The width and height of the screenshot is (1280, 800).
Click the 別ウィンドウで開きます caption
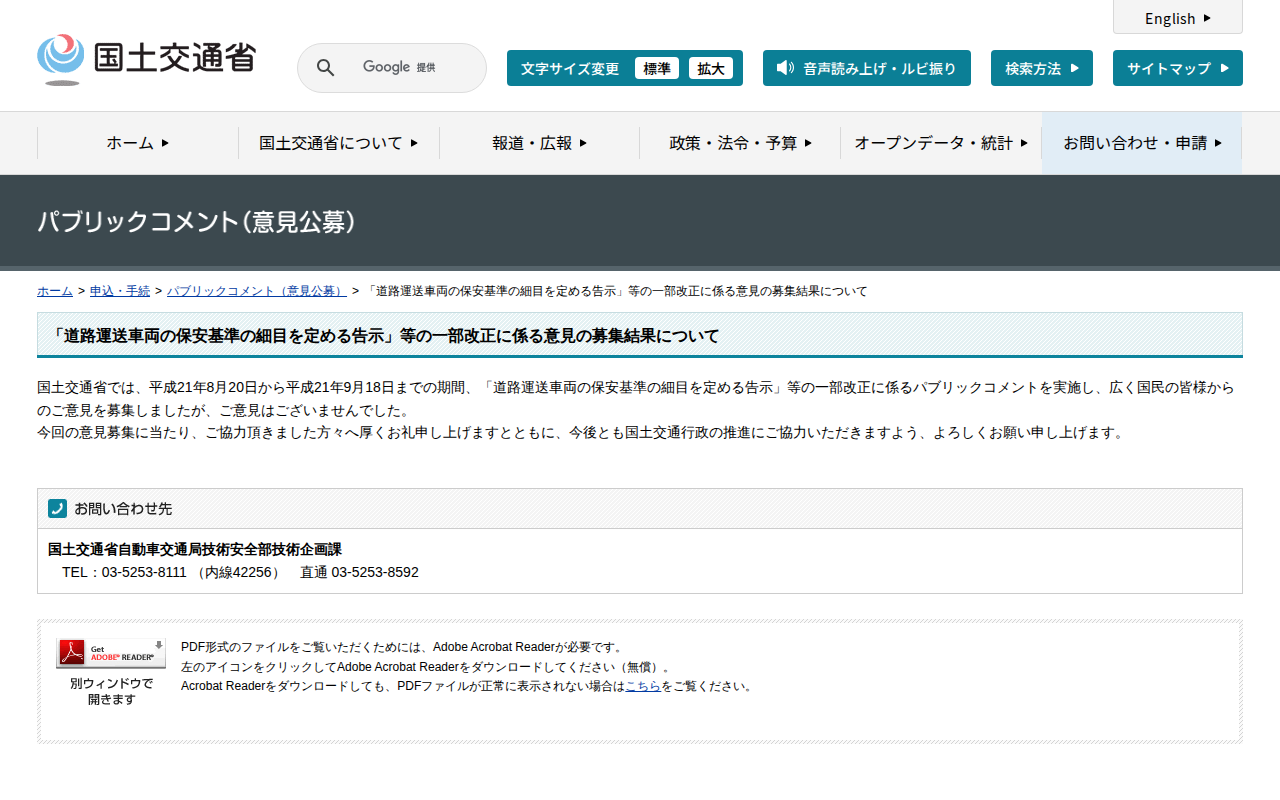point(111,692)
